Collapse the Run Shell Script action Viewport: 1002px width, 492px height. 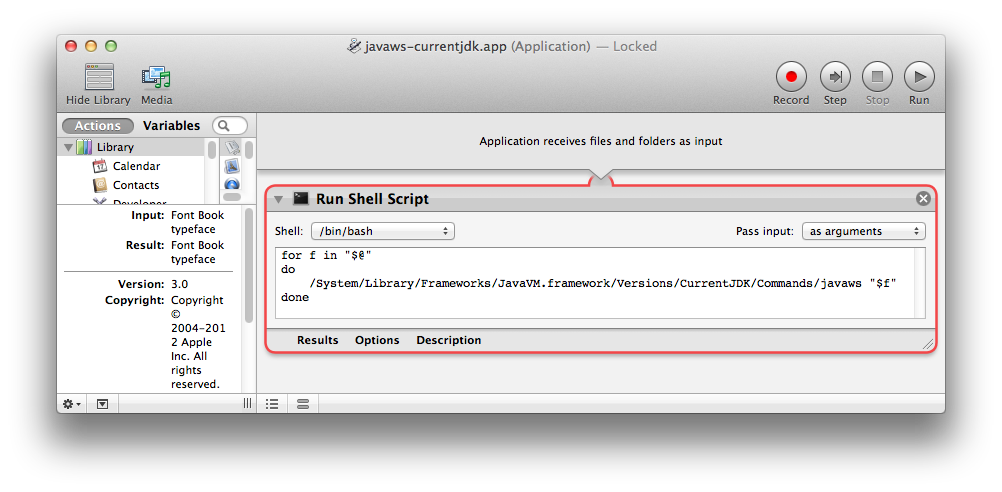coord(278,199)
